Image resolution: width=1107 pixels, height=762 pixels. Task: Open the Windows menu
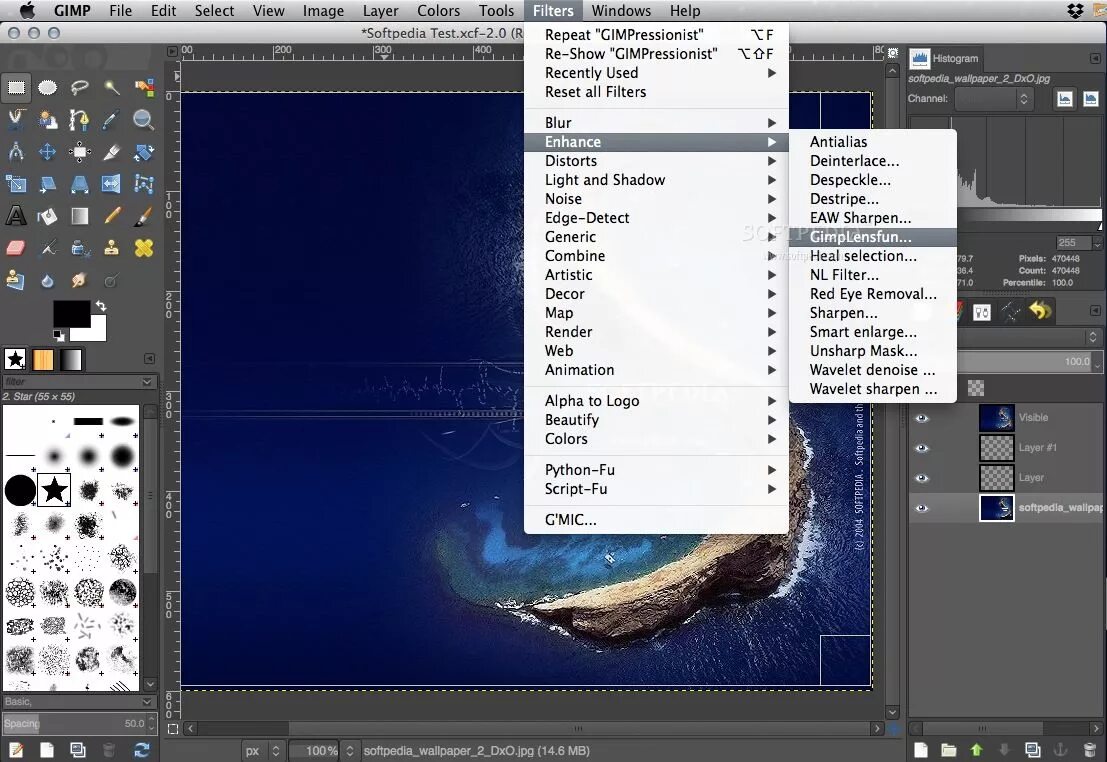click(x=621, y=11)
